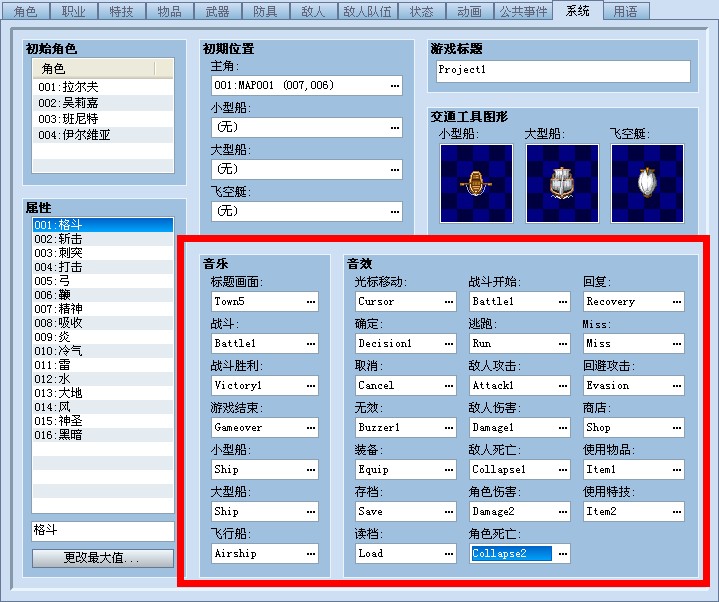Open the 小型船 start position ellipsis button

(395, 127)
